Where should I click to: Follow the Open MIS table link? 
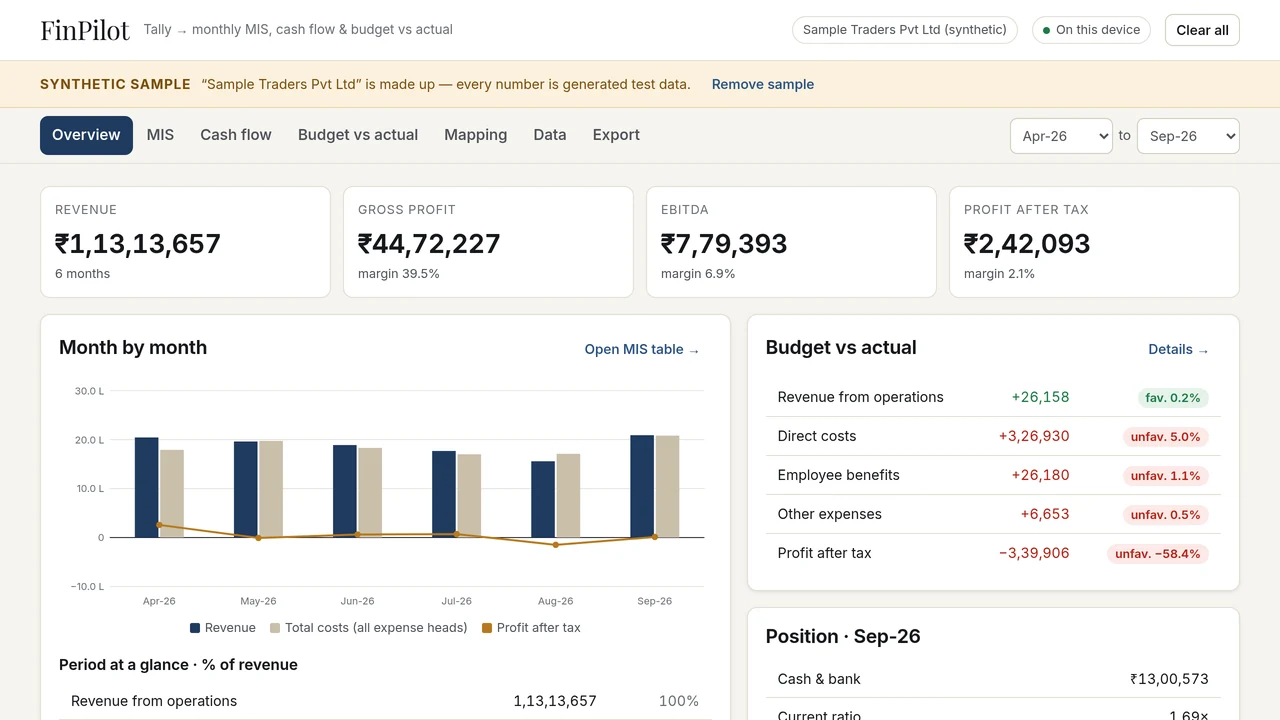point(642,349)
